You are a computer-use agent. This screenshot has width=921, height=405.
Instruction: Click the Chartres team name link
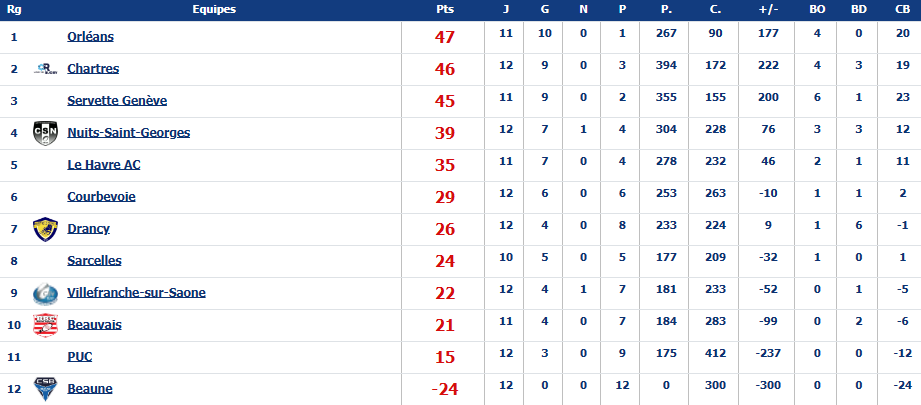tap(93, 69)
